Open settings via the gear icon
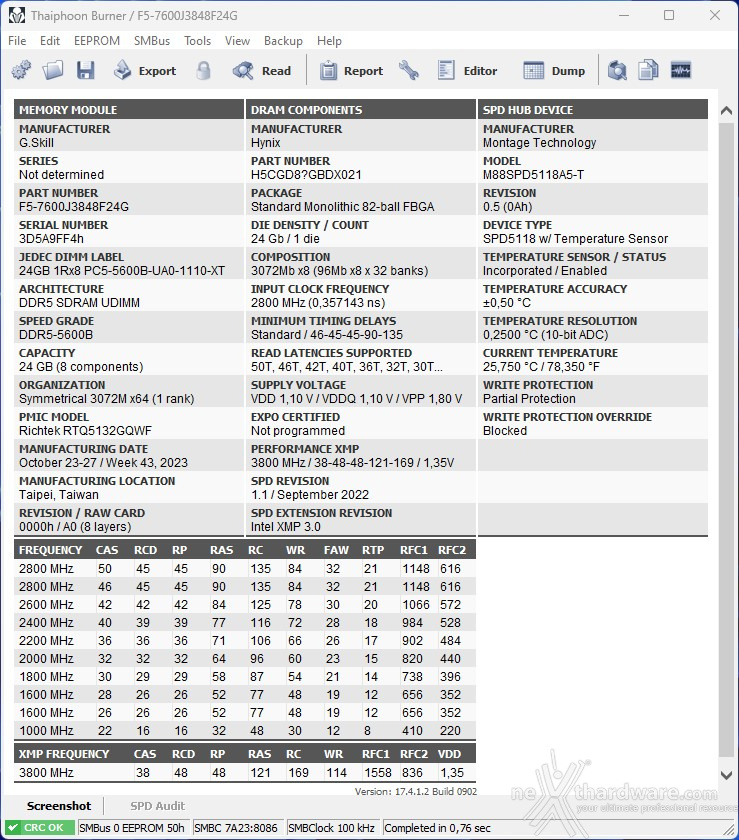 [x=21, y=70]
